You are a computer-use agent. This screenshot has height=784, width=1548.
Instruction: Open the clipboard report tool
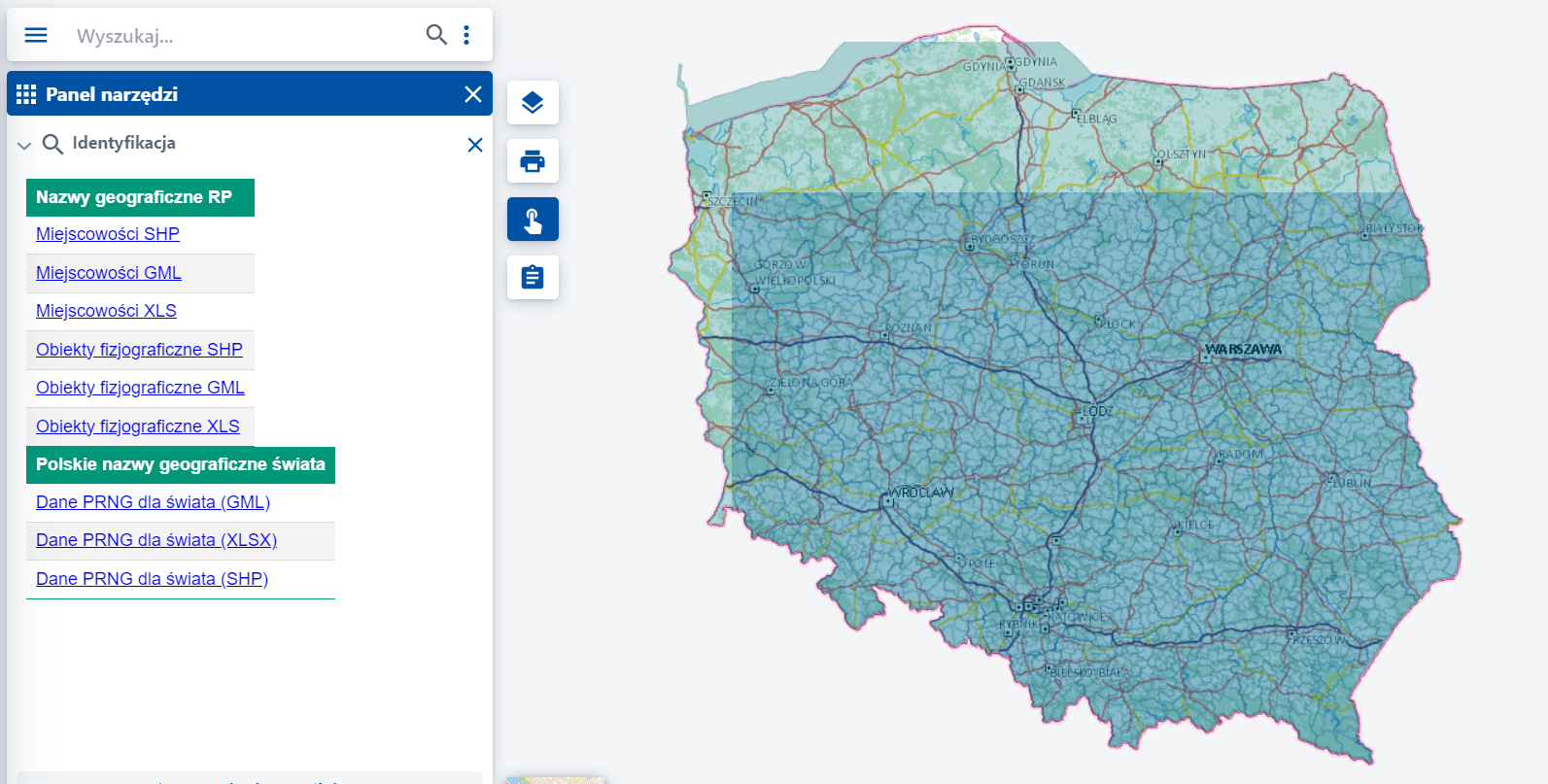(x=533, y=278)
